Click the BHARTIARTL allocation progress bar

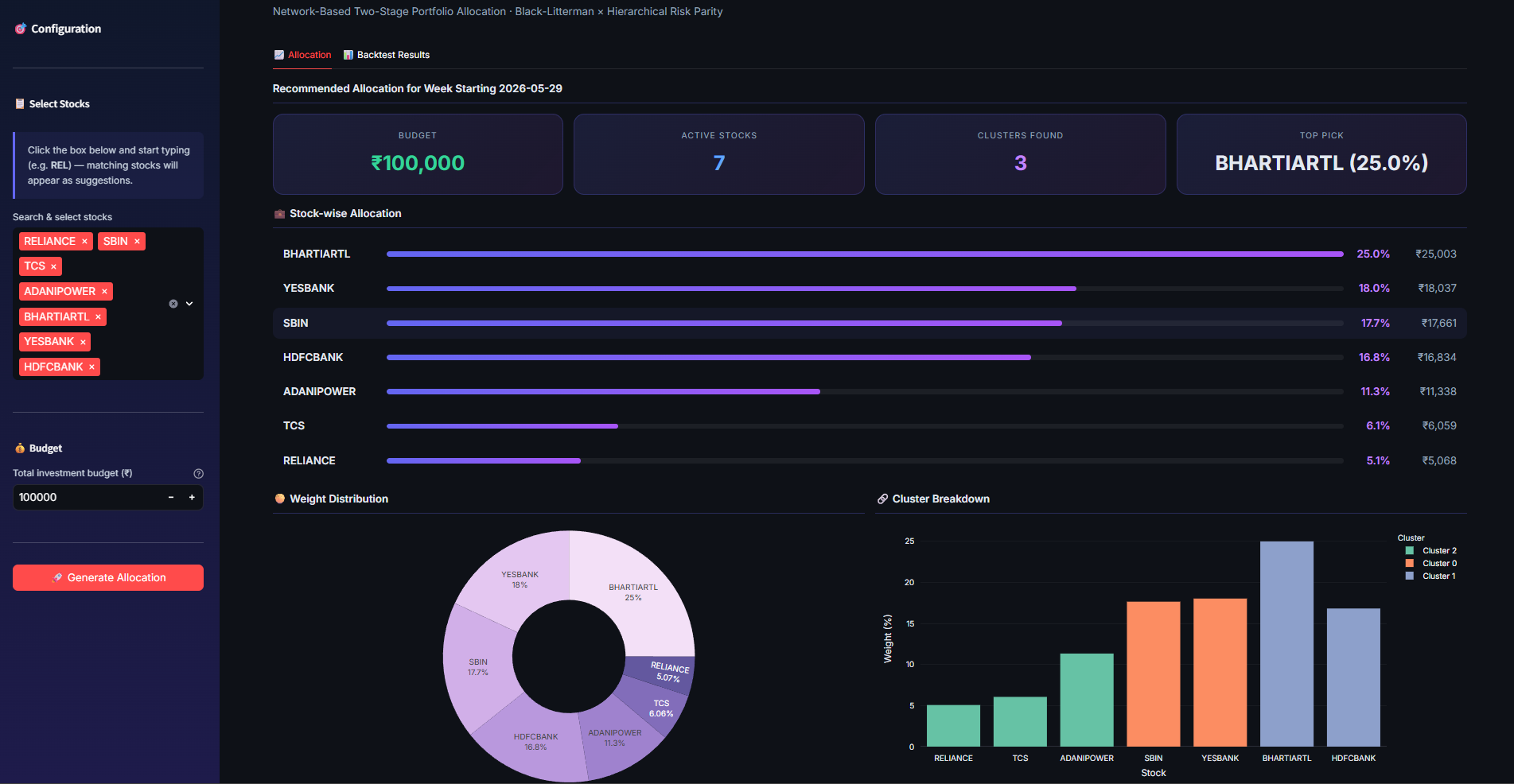pos(865,254)
